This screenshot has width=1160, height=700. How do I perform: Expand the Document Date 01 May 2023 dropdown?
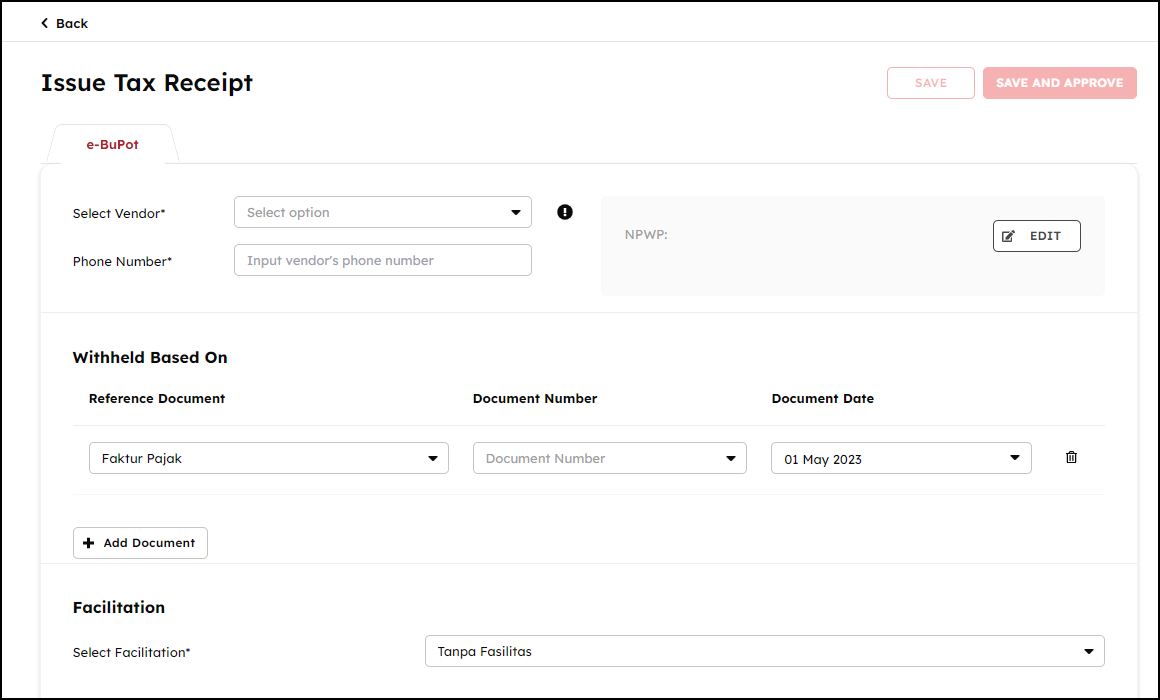(900, 459)
